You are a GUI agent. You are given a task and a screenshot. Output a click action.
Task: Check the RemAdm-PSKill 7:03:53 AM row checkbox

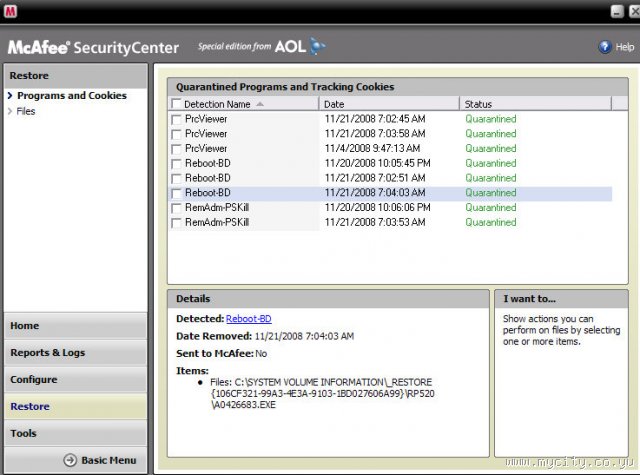[x=176, y=223]
